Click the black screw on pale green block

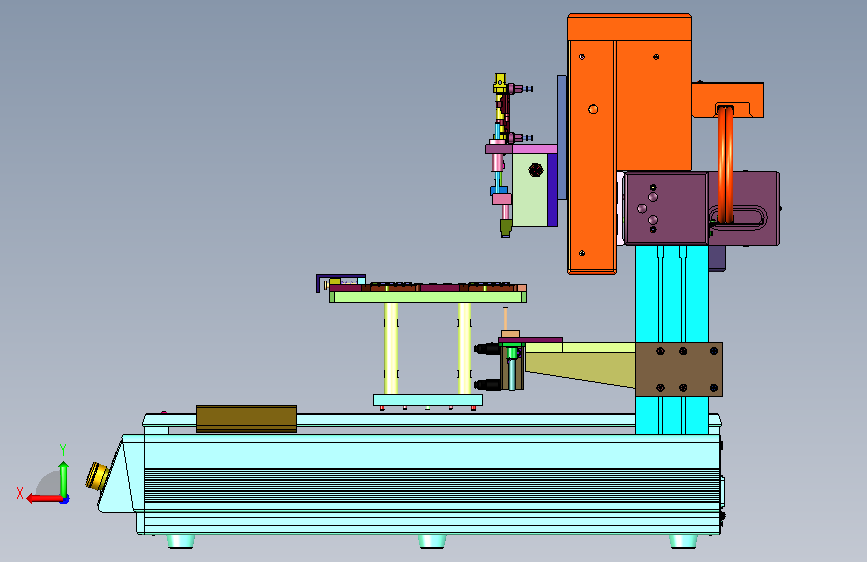coord(535,170)
